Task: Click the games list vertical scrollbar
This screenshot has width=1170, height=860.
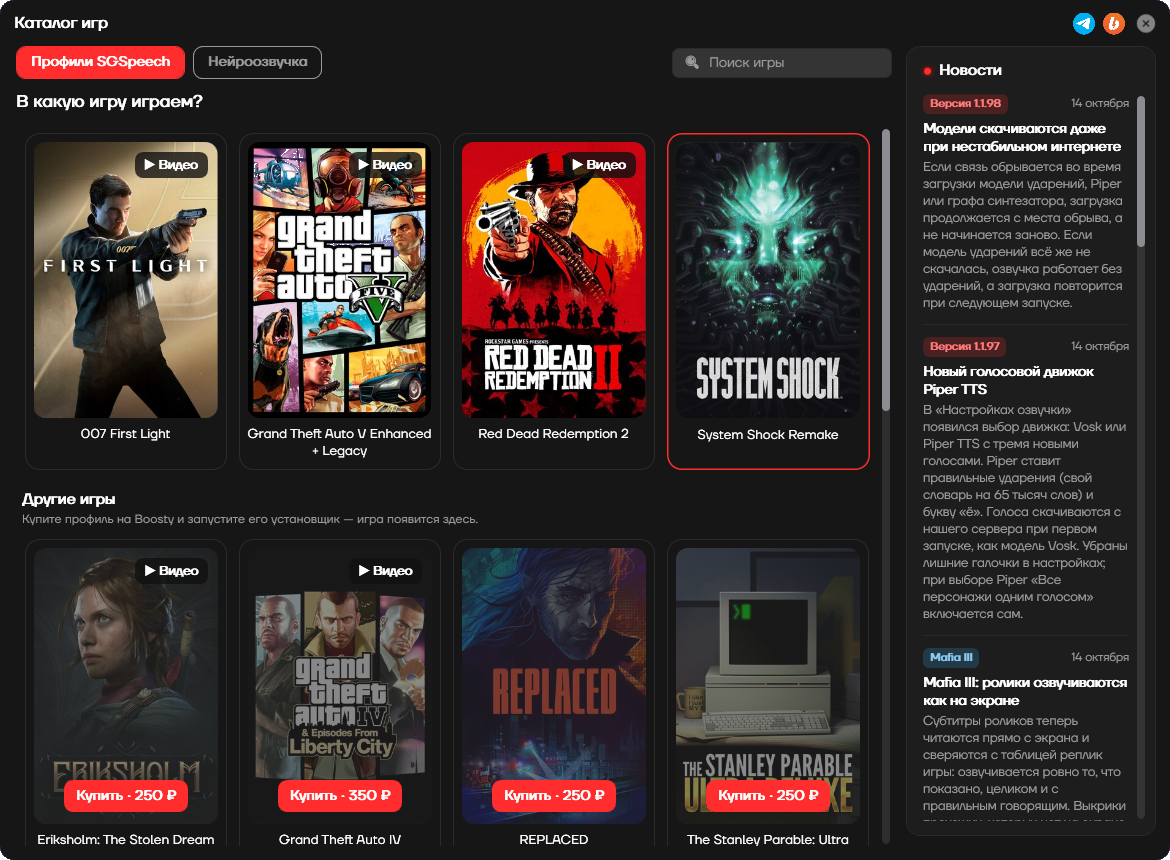Action: pos(886,270)
